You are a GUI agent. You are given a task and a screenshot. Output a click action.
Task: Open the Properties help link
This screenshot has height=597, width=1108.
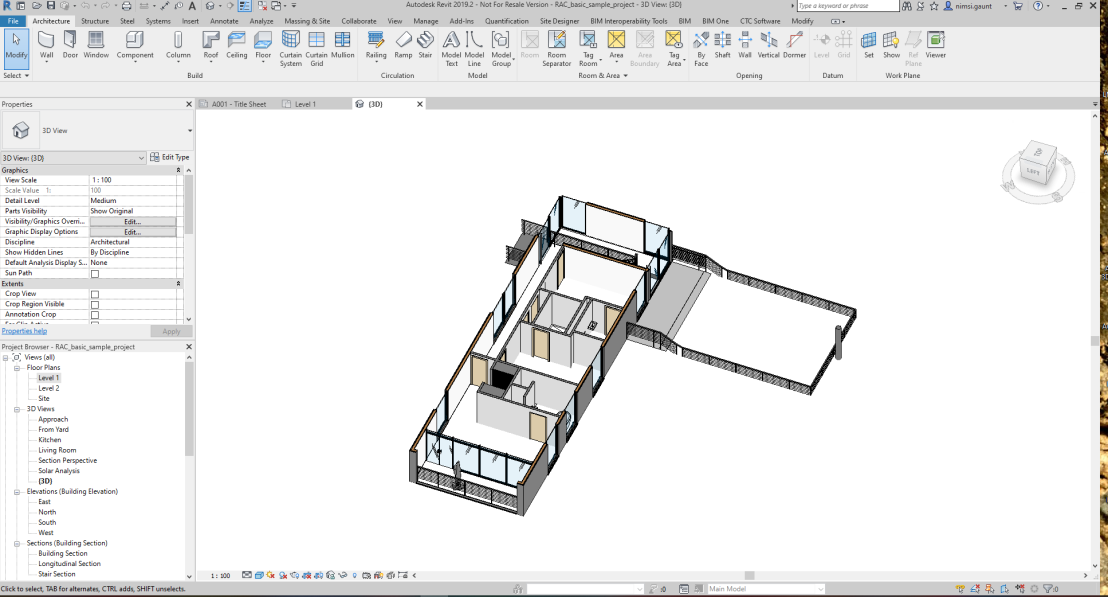click(x=24, y=331)
